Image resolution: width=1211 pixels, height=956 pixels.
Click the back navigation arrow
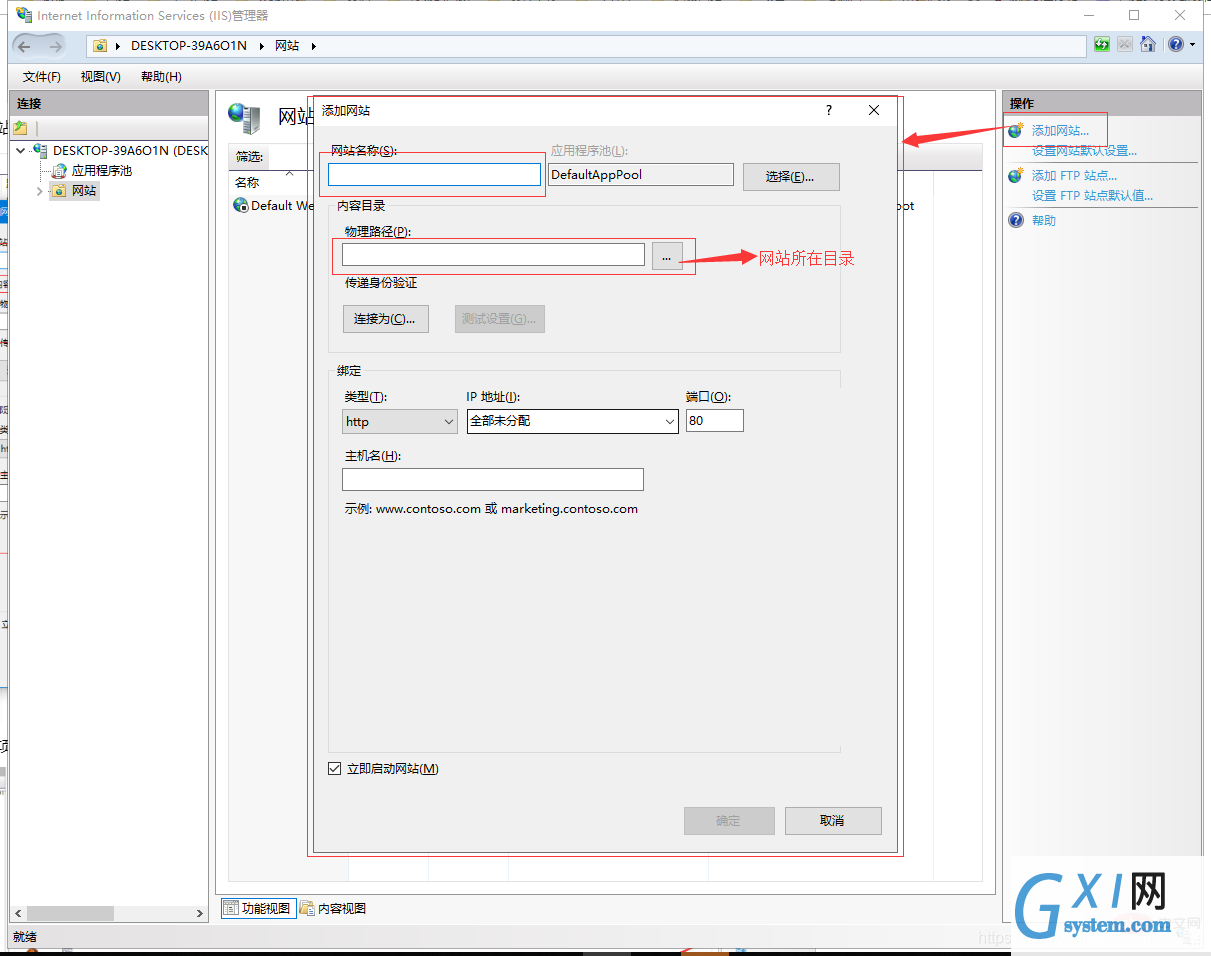coord(25,46)
